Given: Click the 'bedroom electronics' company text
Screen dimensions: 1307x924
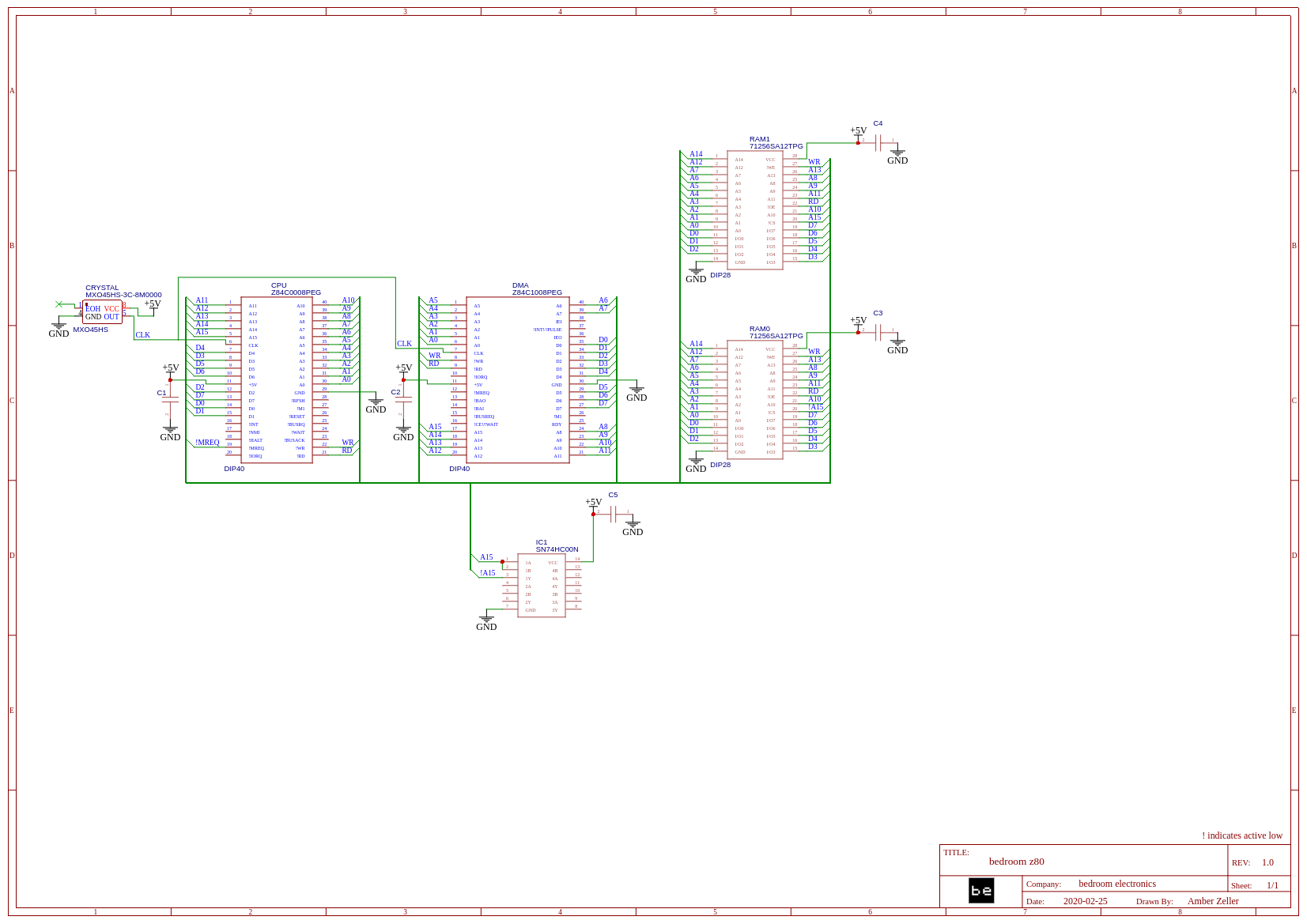Looking at the screenshot, I should click(x=1116, y=884).
